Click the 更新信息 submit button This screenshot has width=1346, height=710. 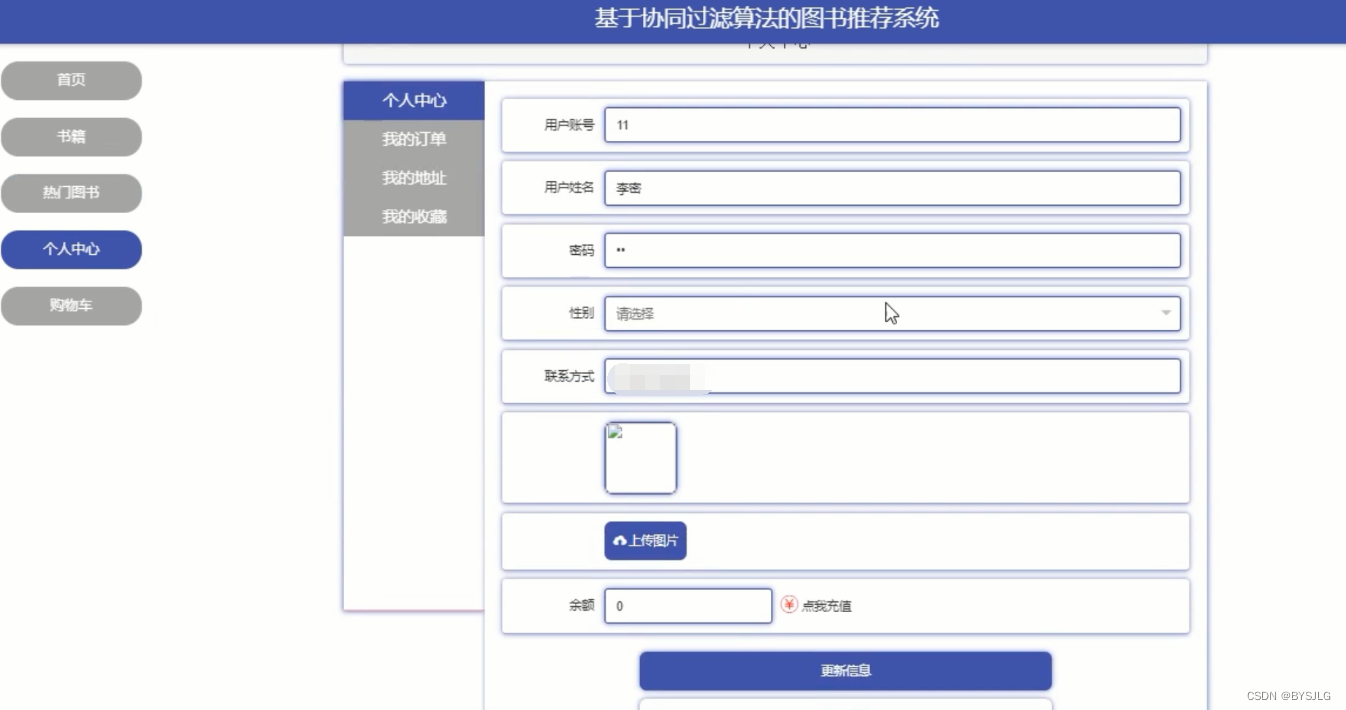(845, 671)
